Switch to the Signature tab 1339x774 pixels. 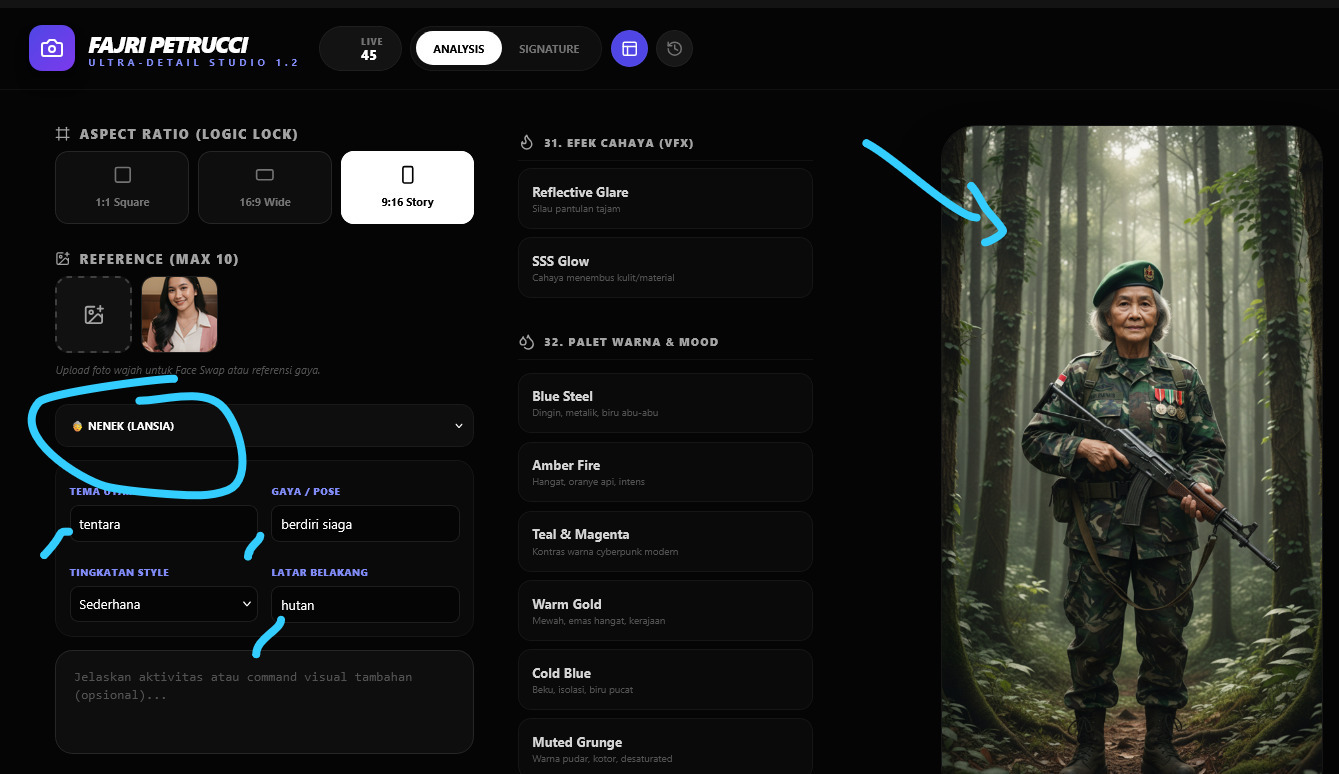click(x=549, y=48)
